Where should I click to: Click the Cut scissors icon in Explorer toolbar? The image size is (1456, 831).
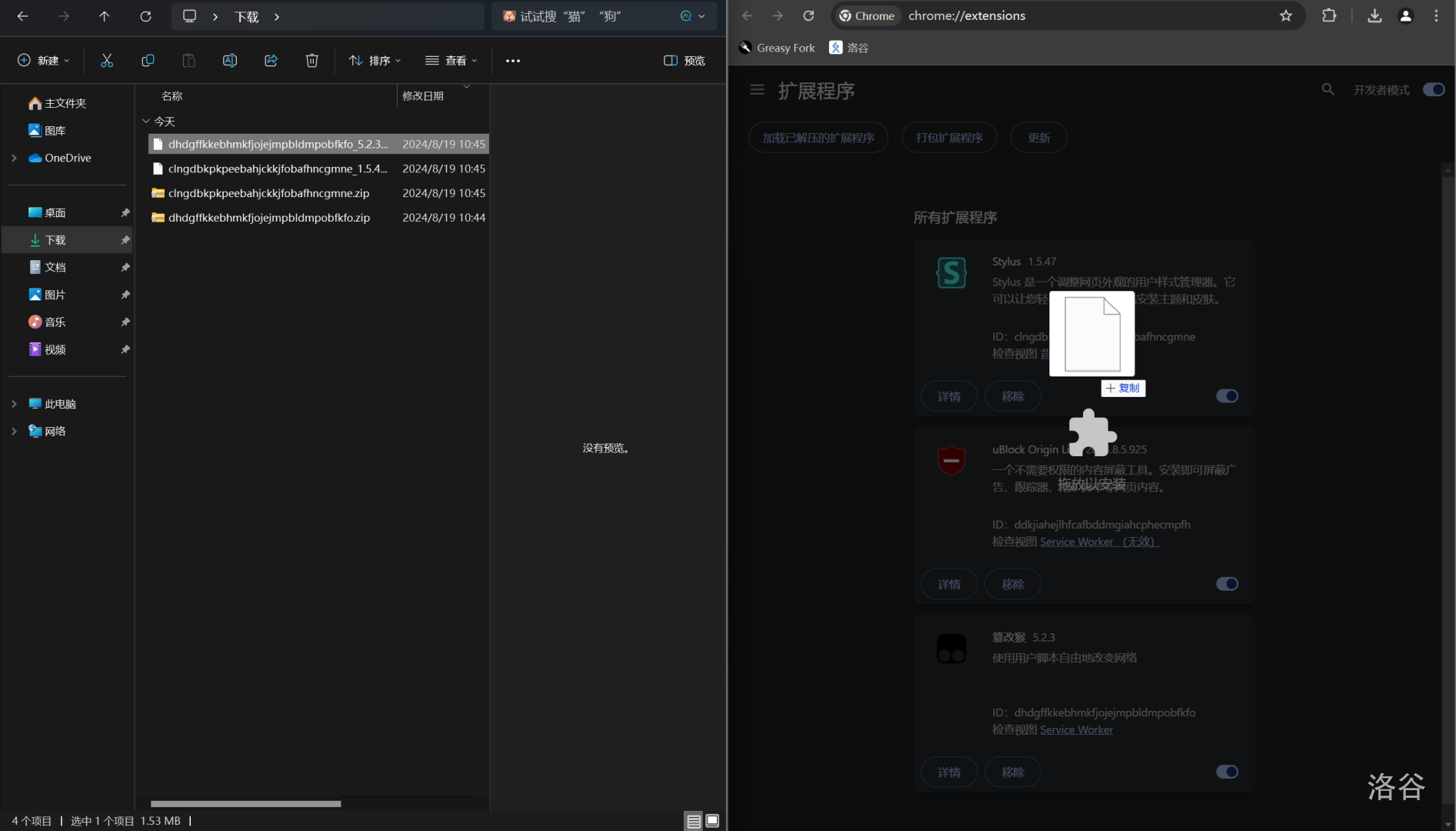tap(107, 60)
